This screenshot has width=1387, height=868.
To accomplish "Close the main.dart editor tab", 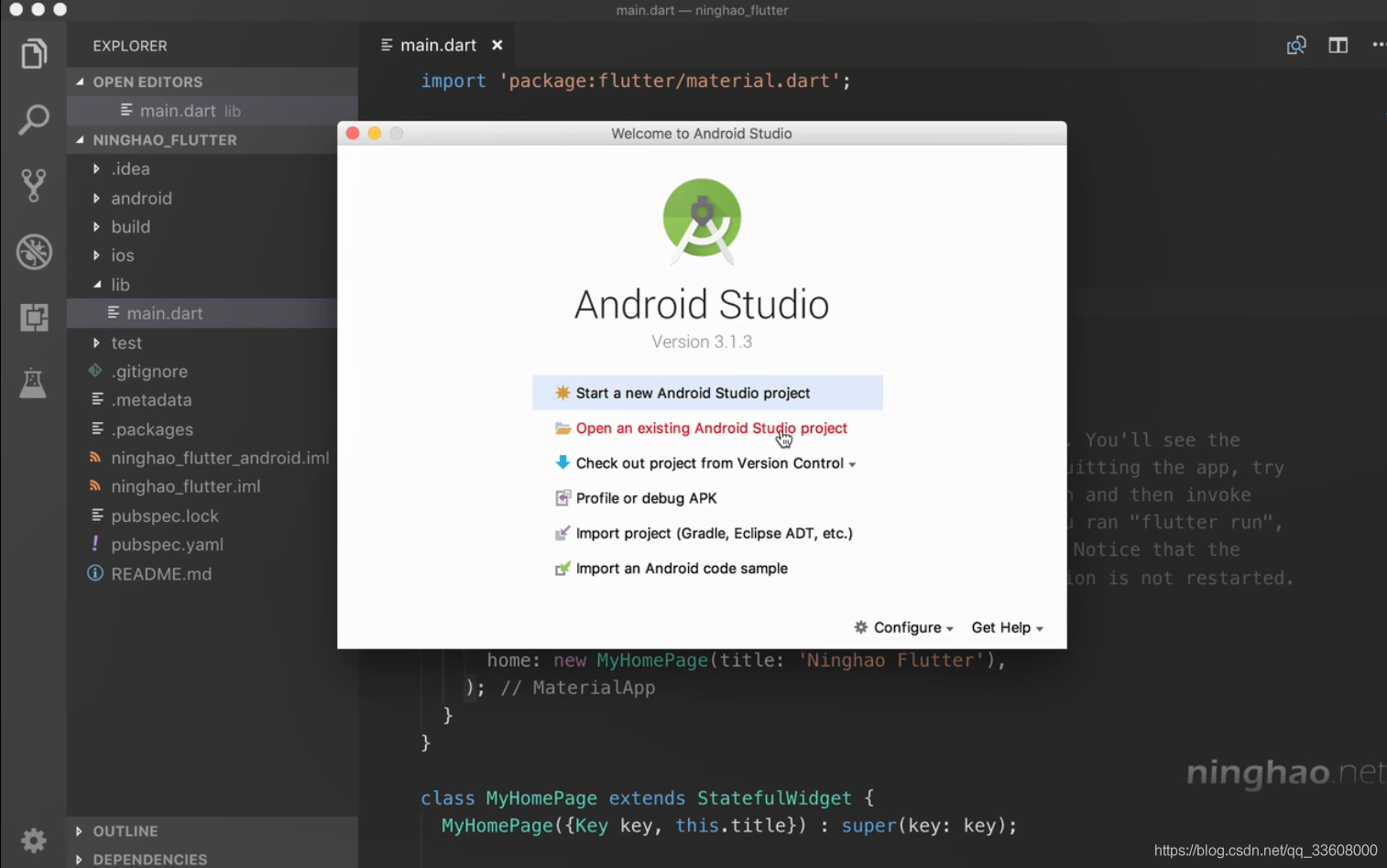I will [x=497, y=45].
